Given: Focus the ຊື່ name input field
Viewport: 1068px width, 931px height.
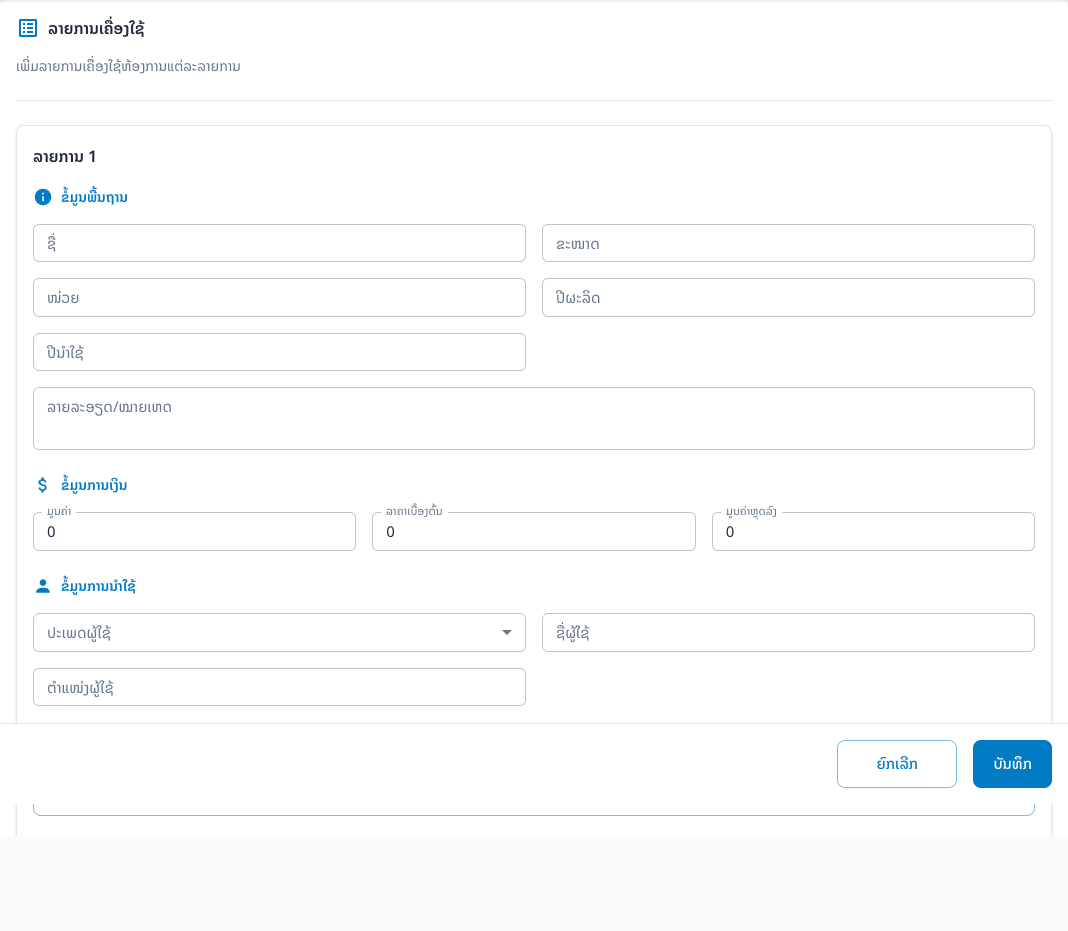Looking at the screenshot, I should [279, 243].
